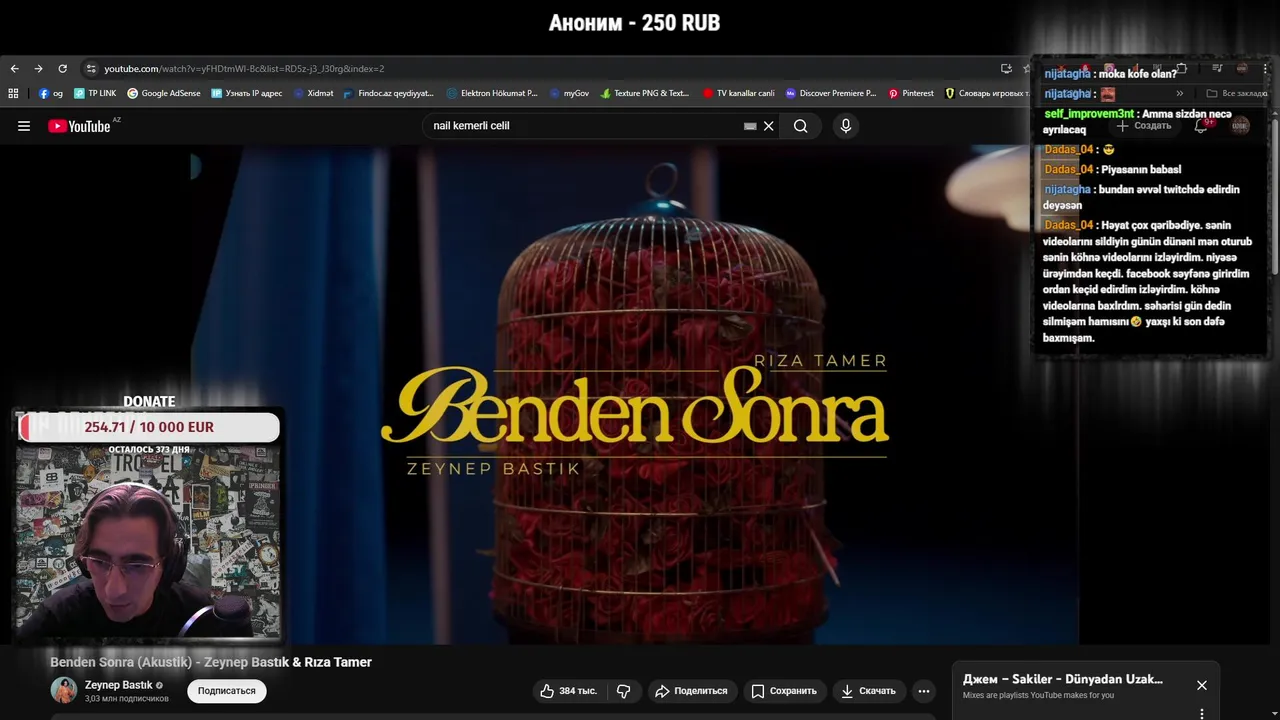Open the Все закладки bookmarks folder
Screen dimensions: 1280x720
(1237, 93)
